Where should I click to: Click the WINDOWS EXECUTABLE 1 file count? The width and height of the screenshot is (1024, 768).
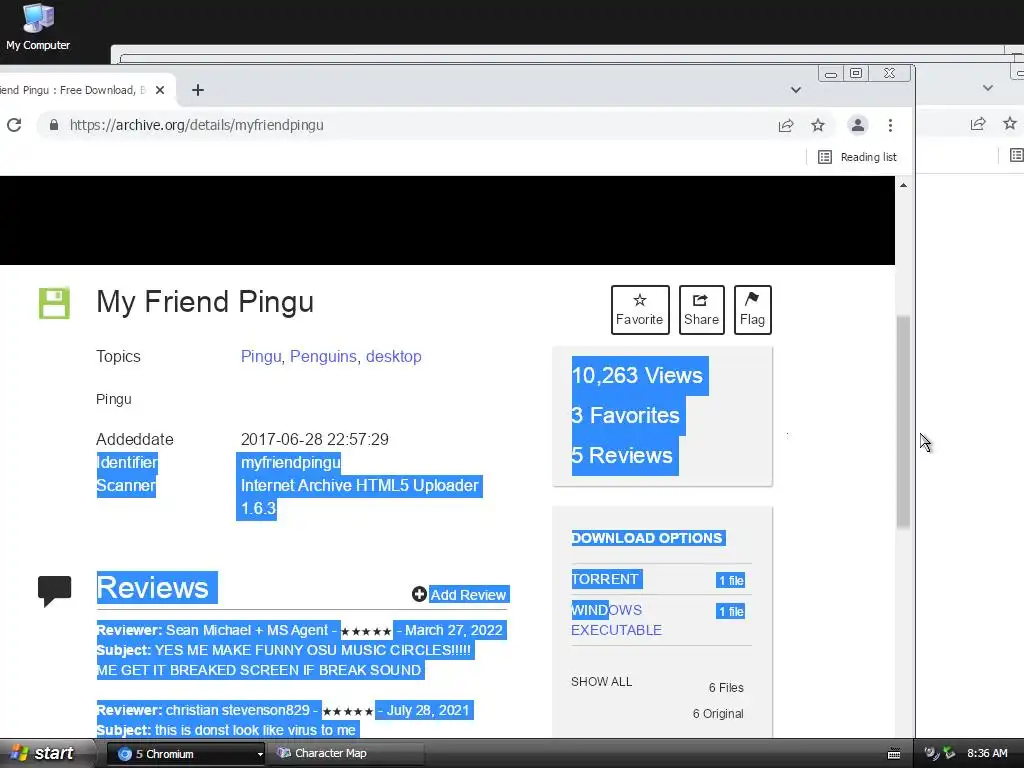[x=731, y=612]
